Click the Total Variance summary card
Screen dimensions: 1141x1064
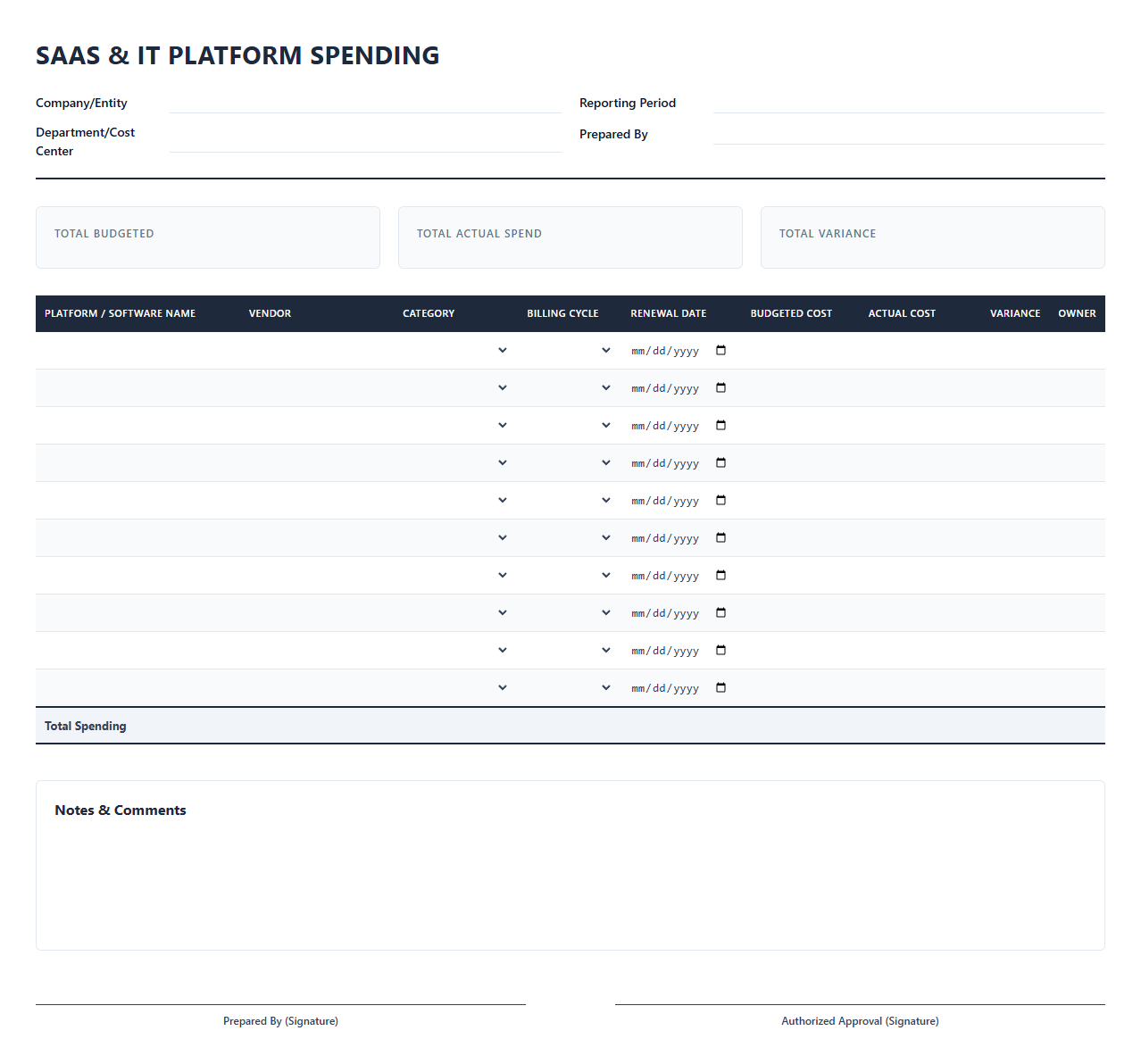point(933,237)
